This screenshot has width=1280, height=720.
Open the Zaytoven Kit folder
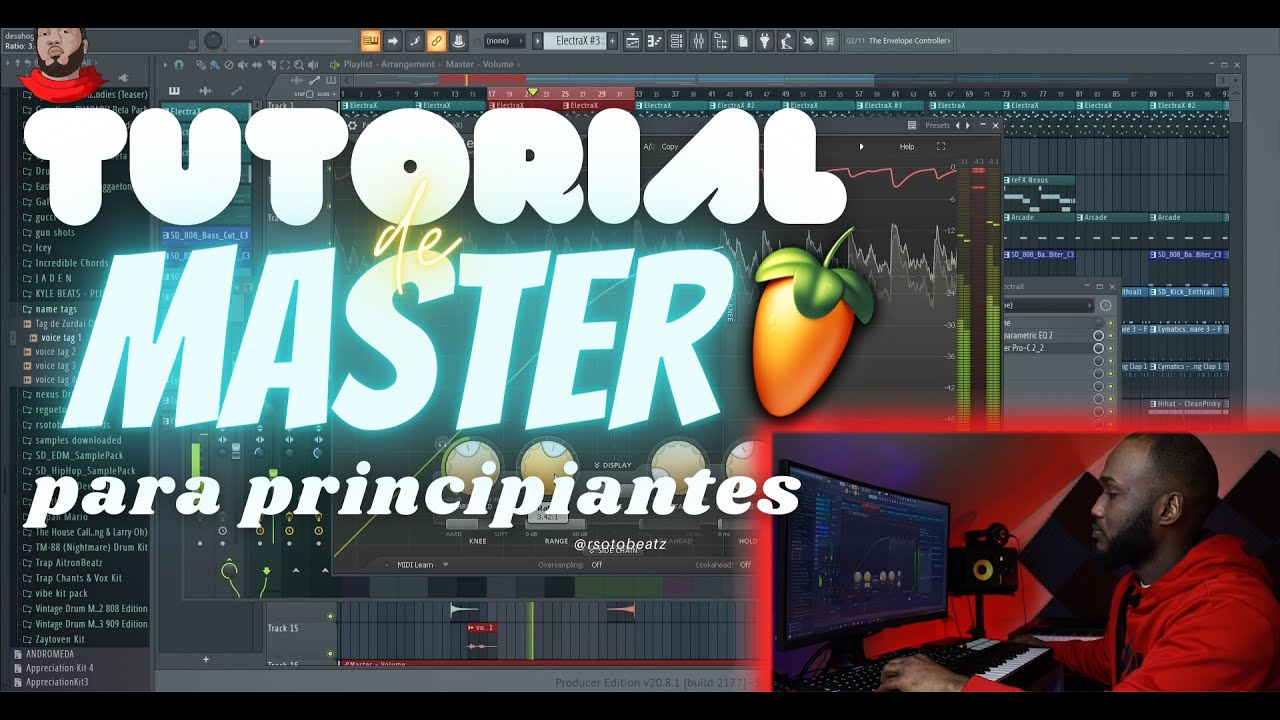pyautogui.click(x=60, y=639)
